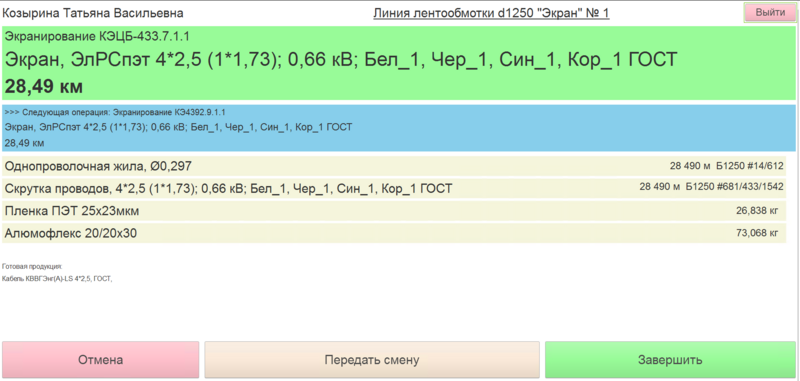Screen dimensions: 800x381
Task: Select the Пленка ПЭТ 25х23мкм row
Action: point(394,210)
